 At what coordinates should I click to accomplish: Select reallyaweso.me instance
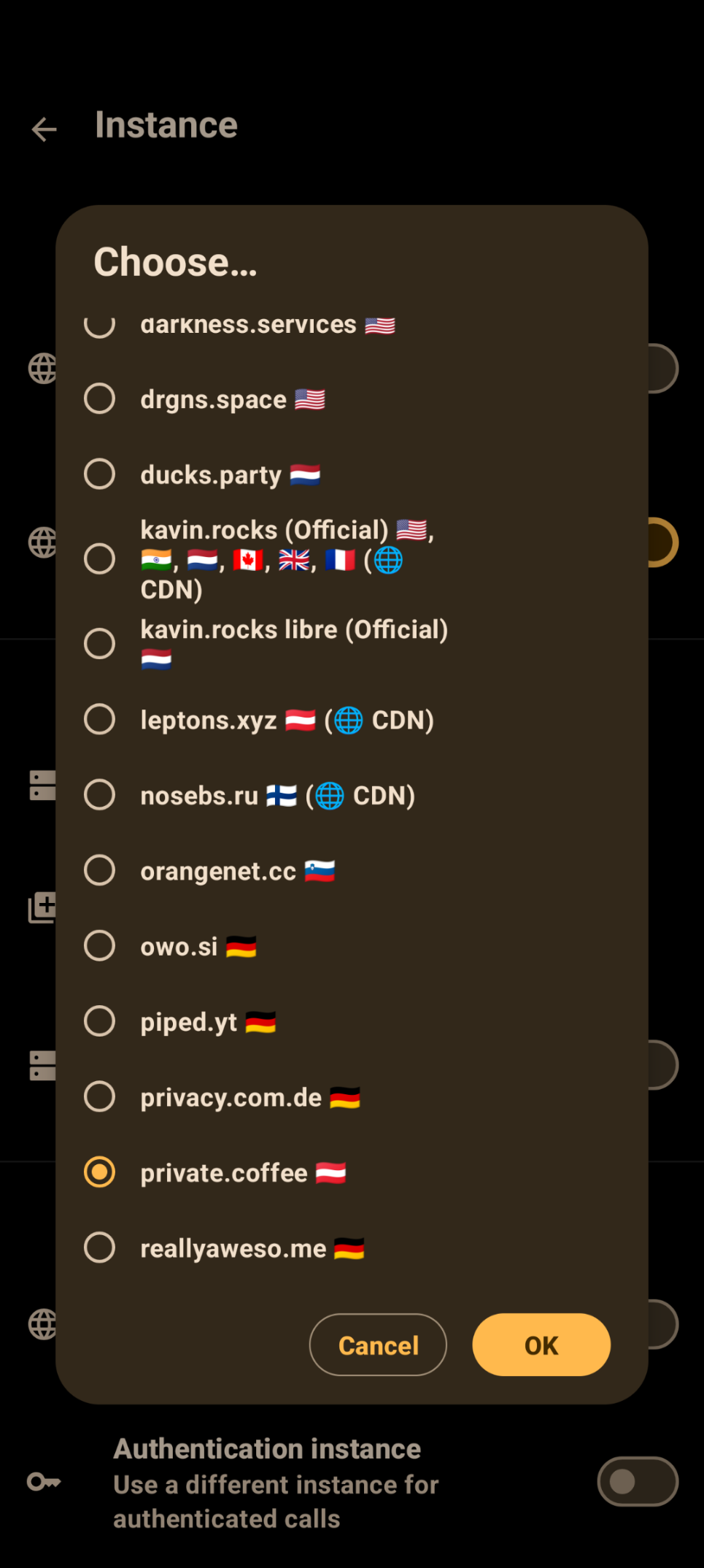100,1248
